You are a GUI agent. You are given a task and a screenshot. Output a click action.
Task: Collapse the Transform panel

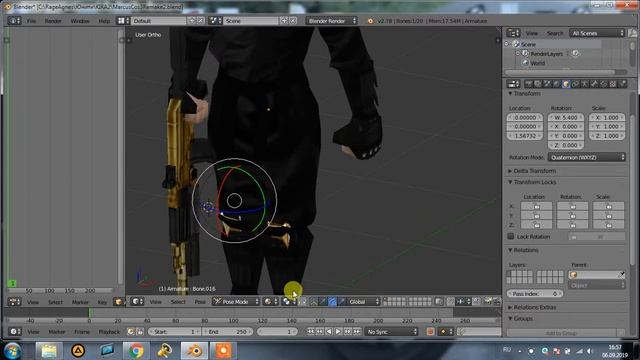tap(525, 93)
